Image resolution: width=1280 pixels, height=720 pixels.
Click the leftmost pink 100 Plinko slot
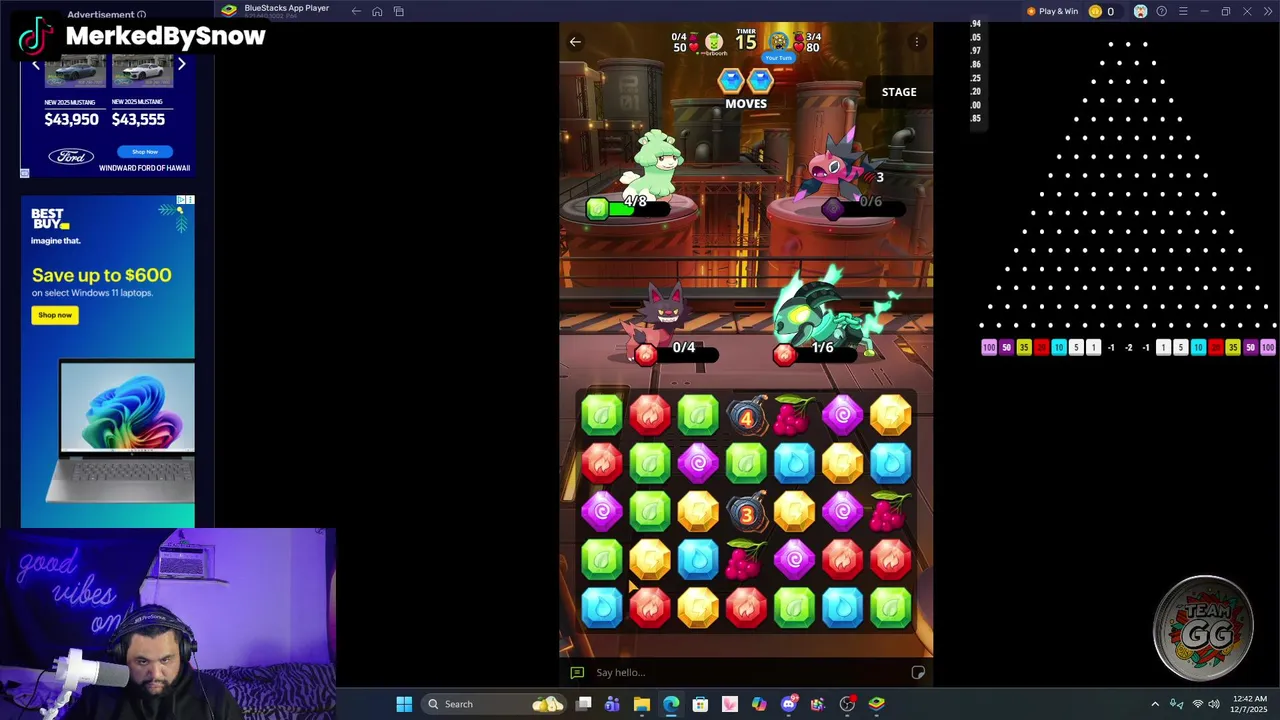[x=989, y=348]
